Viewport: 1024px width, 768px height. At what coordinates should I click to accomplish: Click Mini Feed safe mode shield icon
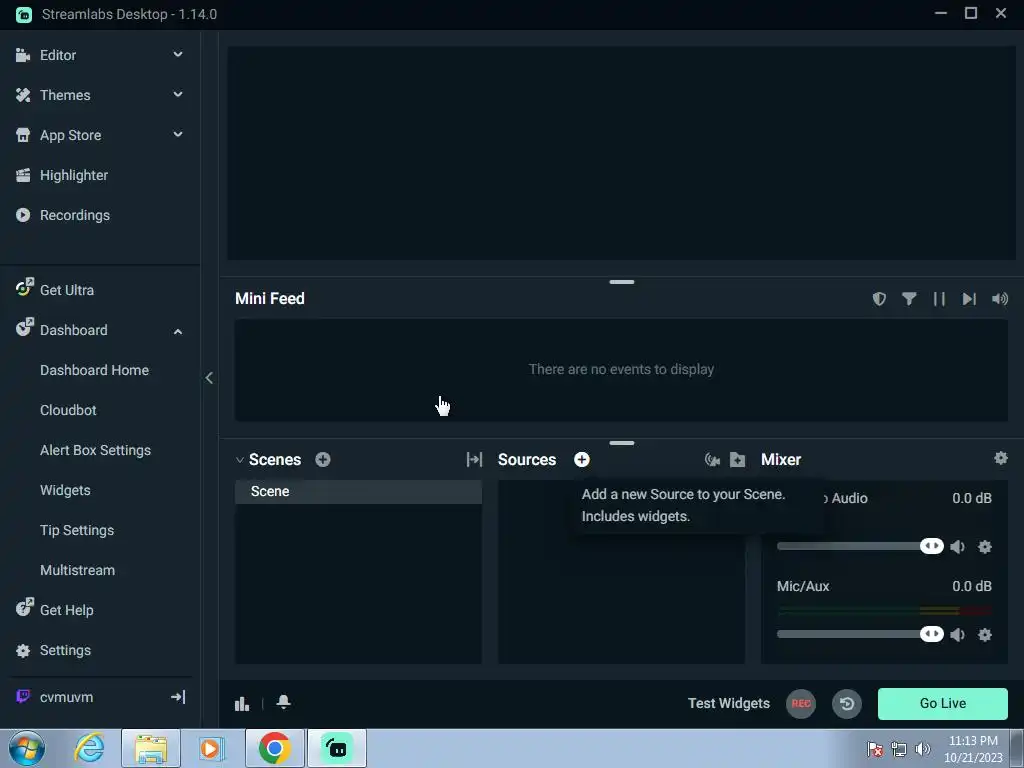[879, 298]
